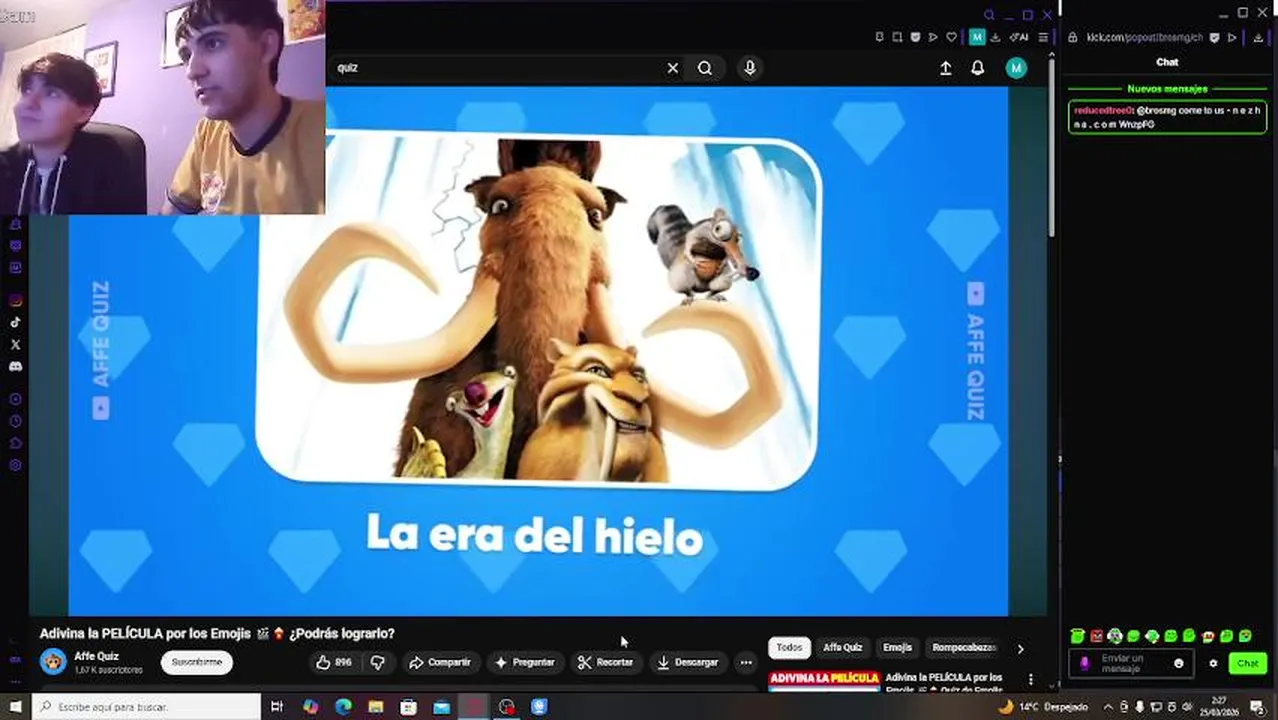This screenshot has width=1278, height=720.
Task: Click the Descargar download button
Action: 687,662
